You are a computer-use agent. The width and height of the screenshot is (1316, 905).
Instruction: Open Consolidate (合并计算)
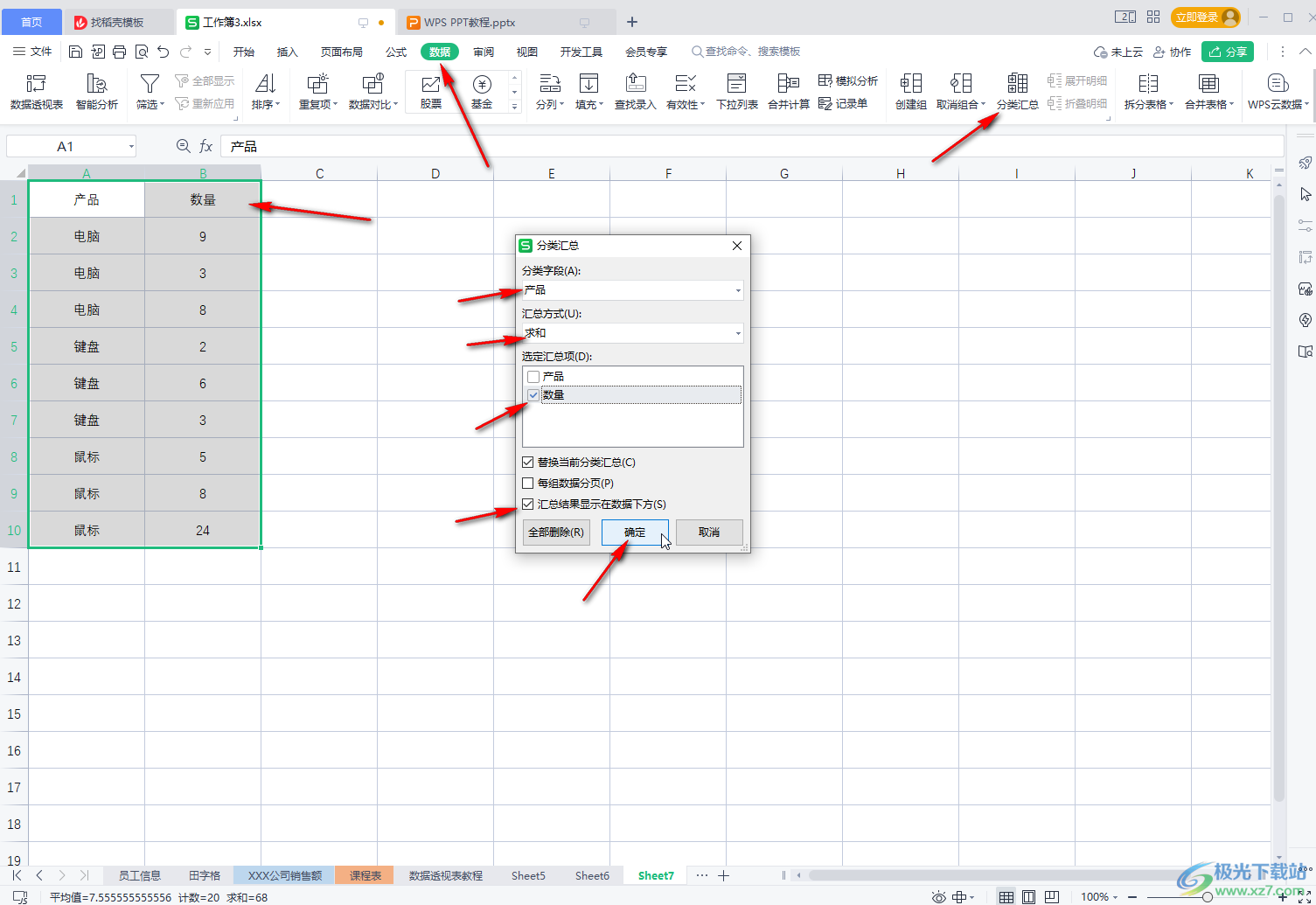pyautogui.click(x=789, y=92)
